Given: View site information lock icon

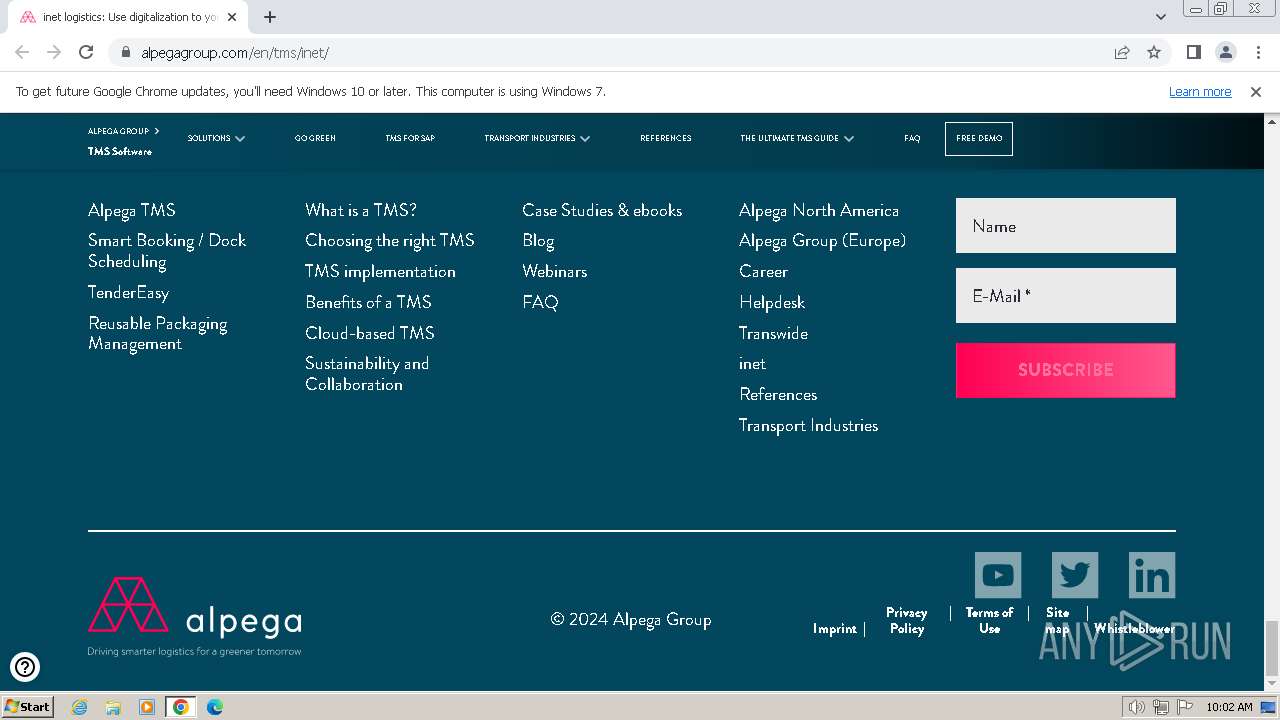Looking at the screenshot, I should [126, 52].
